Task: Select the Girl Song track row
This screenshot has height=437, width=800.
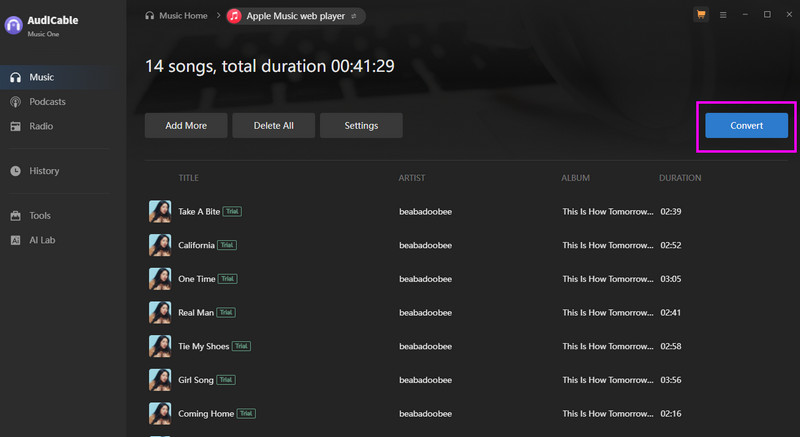Action: point(400,380)
